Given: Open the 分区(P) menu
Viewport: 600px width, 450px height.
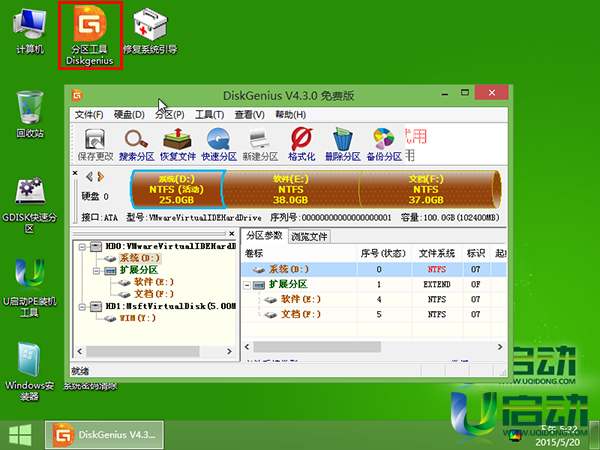Looking at the screenshot, I should (x=170, y=115).
